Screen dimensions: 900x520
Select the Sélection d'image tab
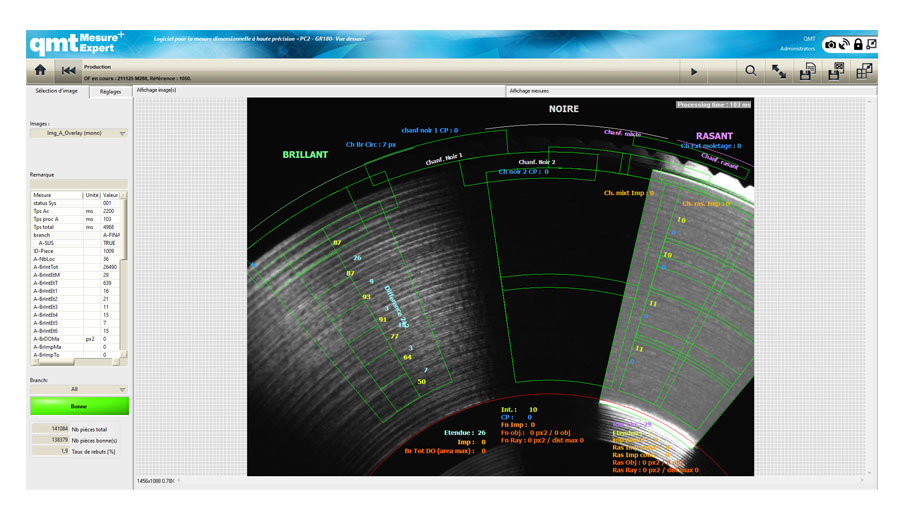pyautogui.click(x=57, y=91)
